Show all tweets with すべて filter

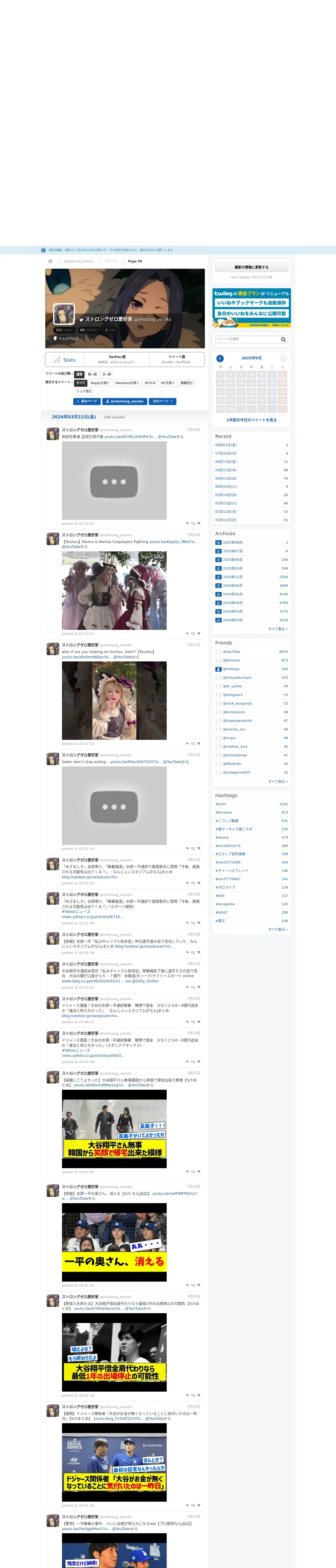click(81, 383)
